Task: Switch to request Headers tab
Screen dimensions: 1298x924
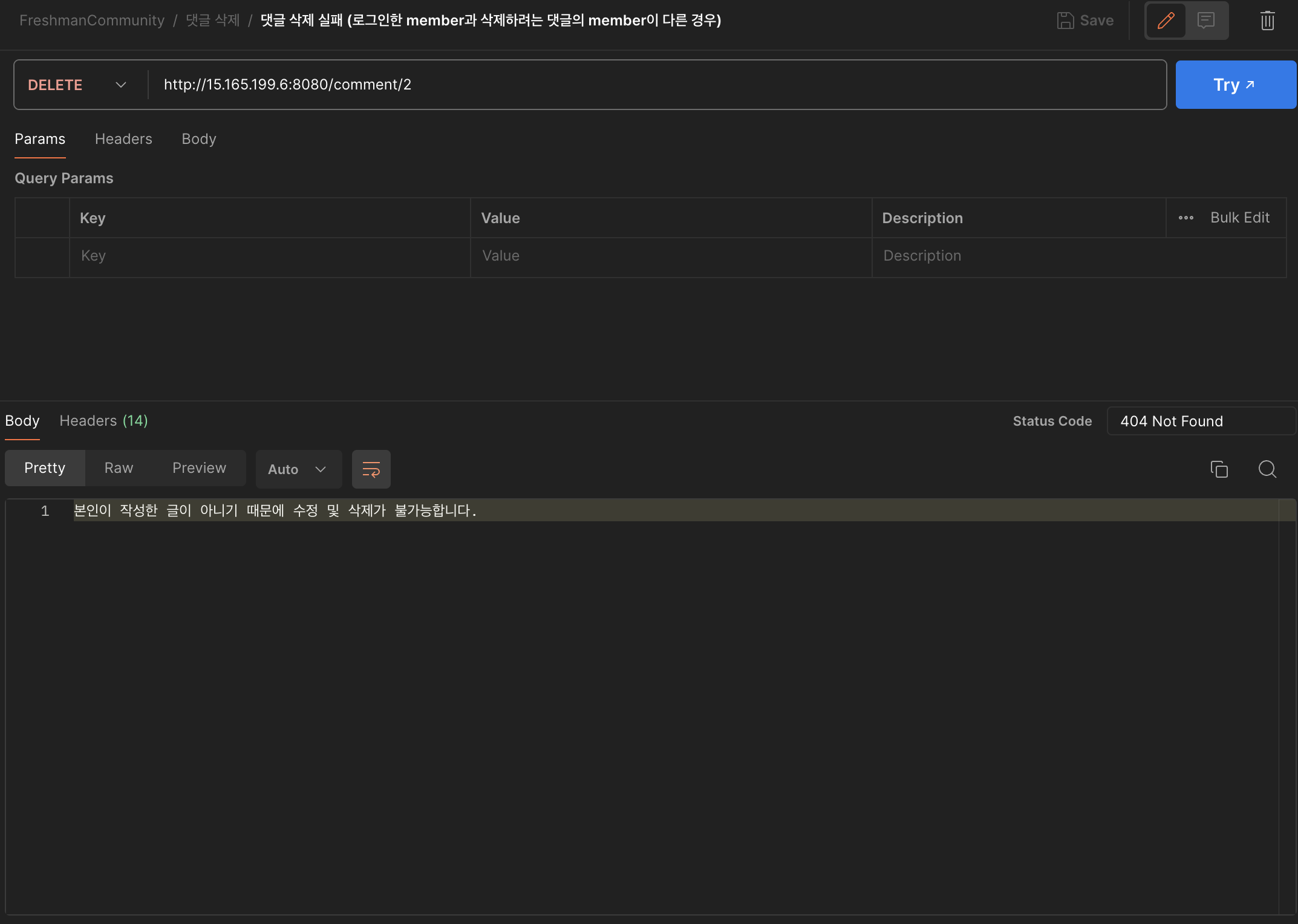Action: 123,139
